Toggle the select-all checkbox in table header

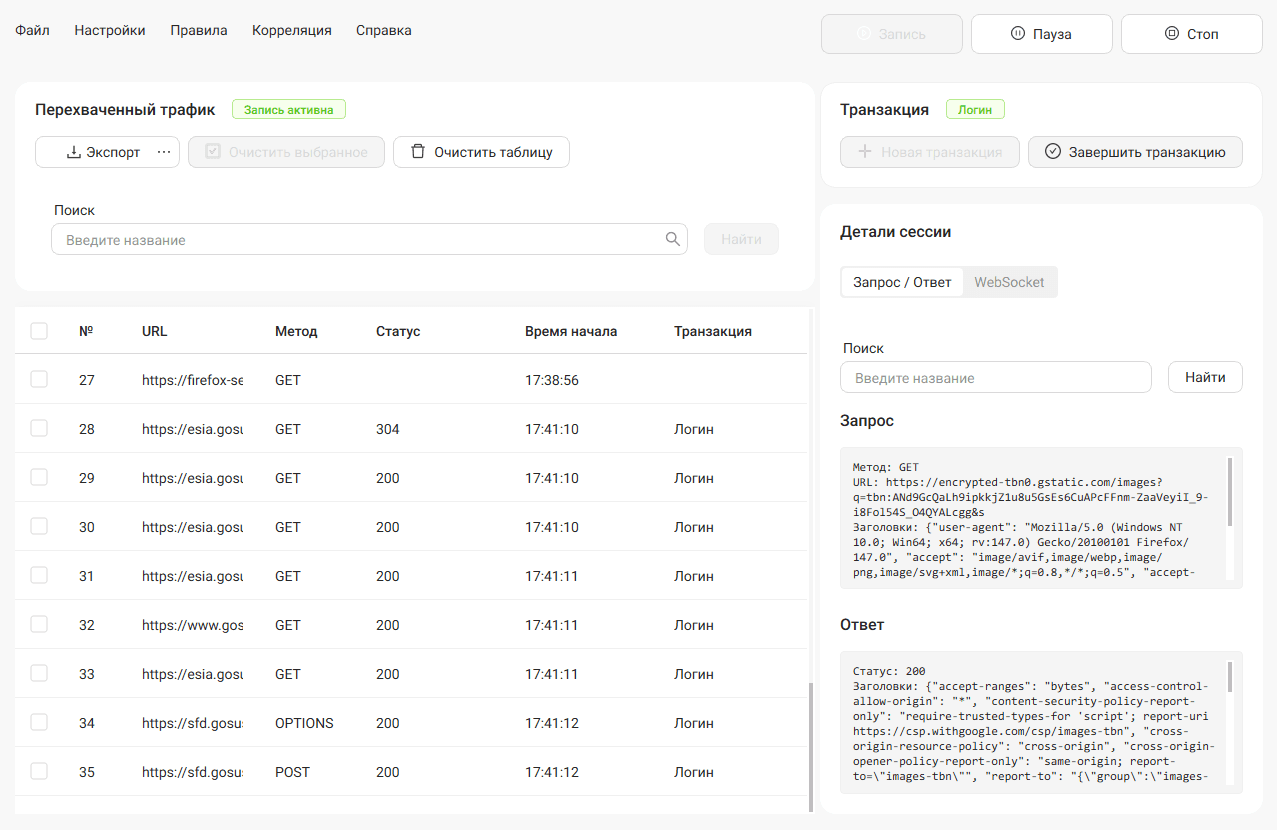click(39, 331)
